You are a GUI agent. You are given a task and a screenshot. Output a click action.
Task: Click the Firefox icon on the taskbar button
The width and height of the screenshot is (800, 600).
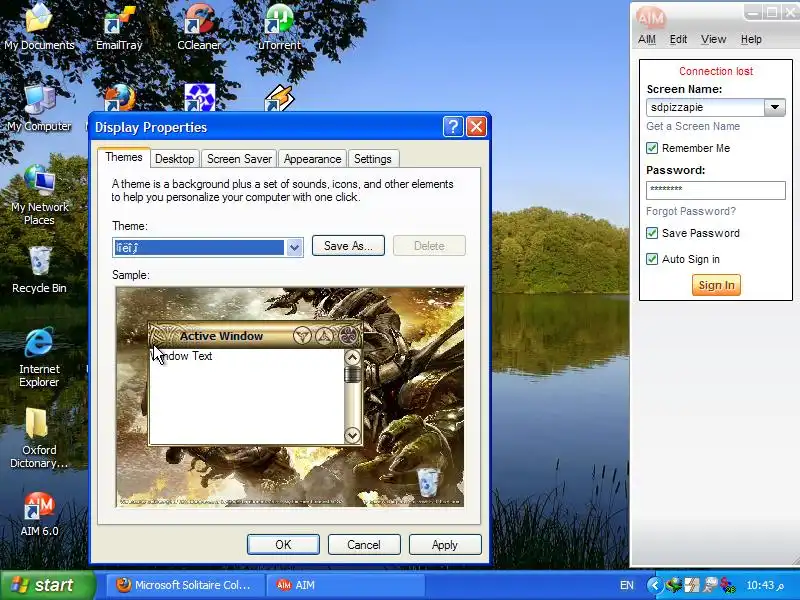tap(123, 585)
